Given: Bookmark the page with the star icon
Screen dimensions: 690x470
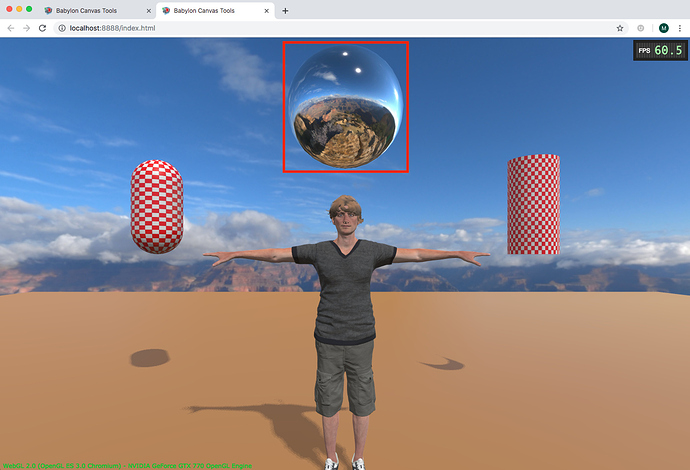Looking at the screenshot, I should 620,28.
